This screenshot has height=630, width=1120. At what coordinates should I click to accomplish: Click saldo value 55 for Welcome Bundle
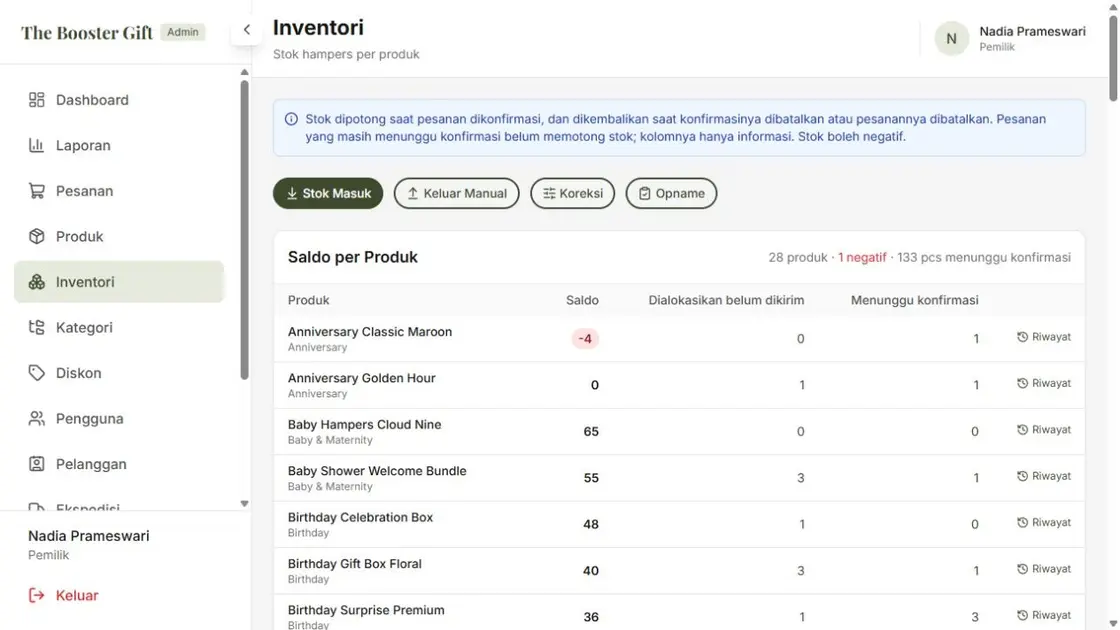point(591,478)
